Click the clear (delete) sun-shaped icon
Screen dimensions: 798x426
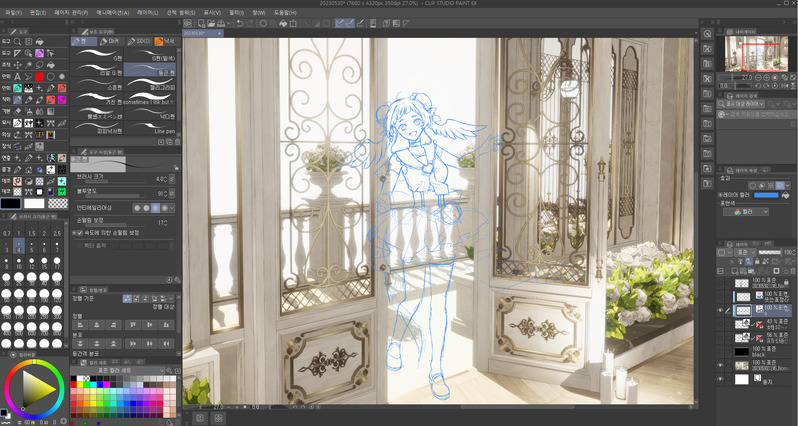tap(263, 23)
